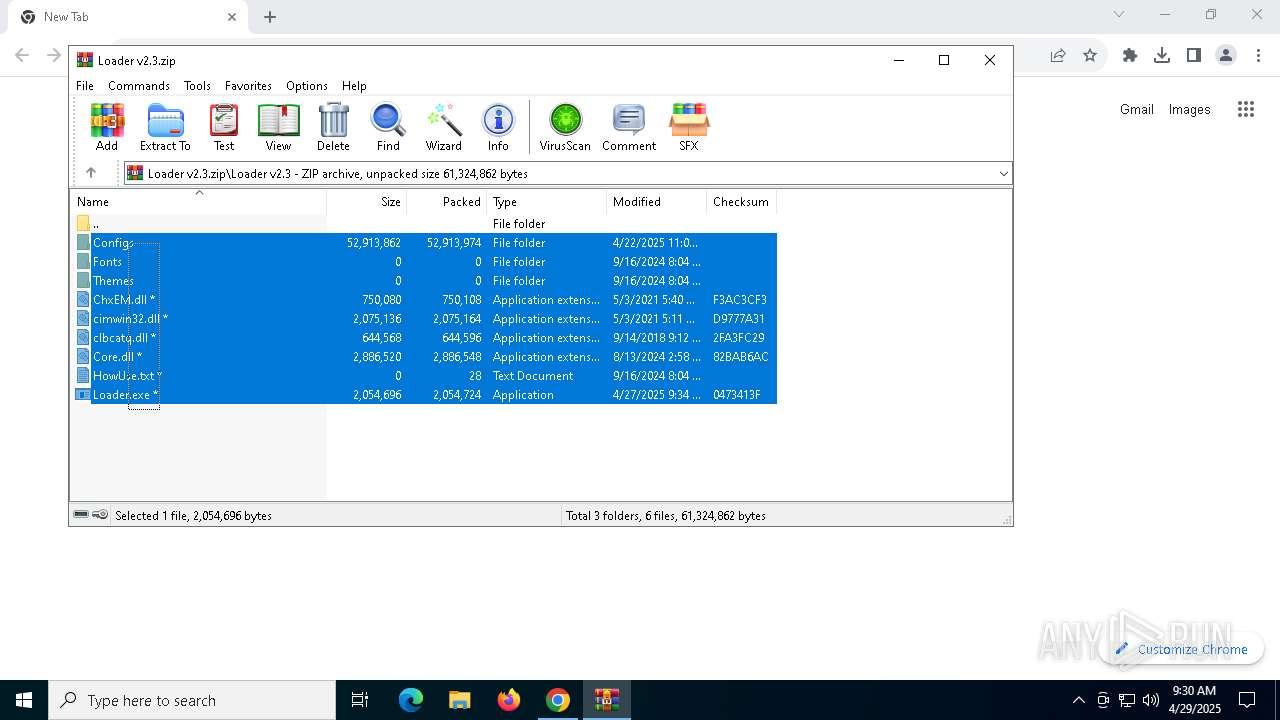
Task: Select the Fonts folder row
Action: pos(424,262)
